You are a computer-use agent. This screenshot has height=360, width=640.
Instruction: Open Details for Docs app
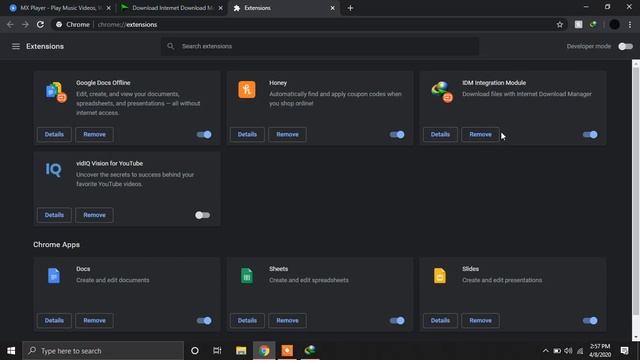(x=54, y=320)
